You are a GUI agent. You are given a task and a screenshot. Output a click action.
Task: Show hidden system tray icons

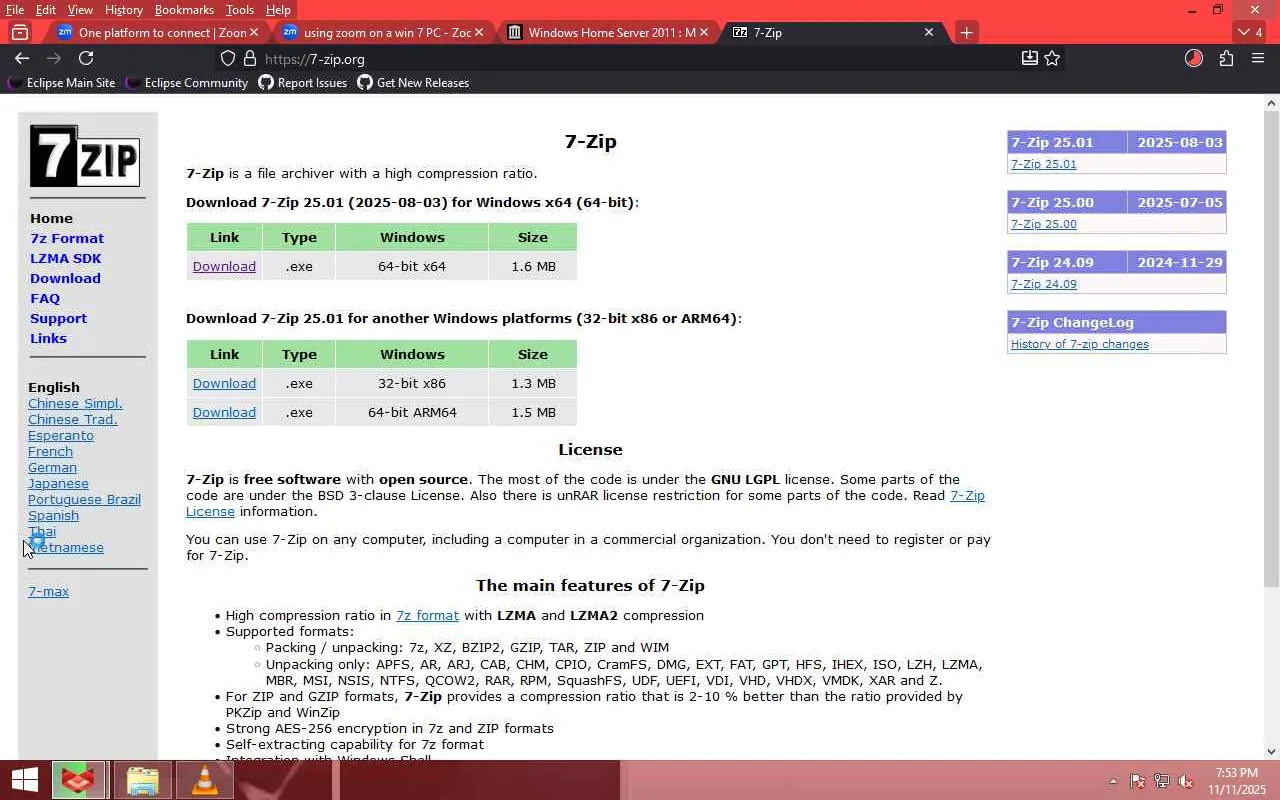(1113, 781)
